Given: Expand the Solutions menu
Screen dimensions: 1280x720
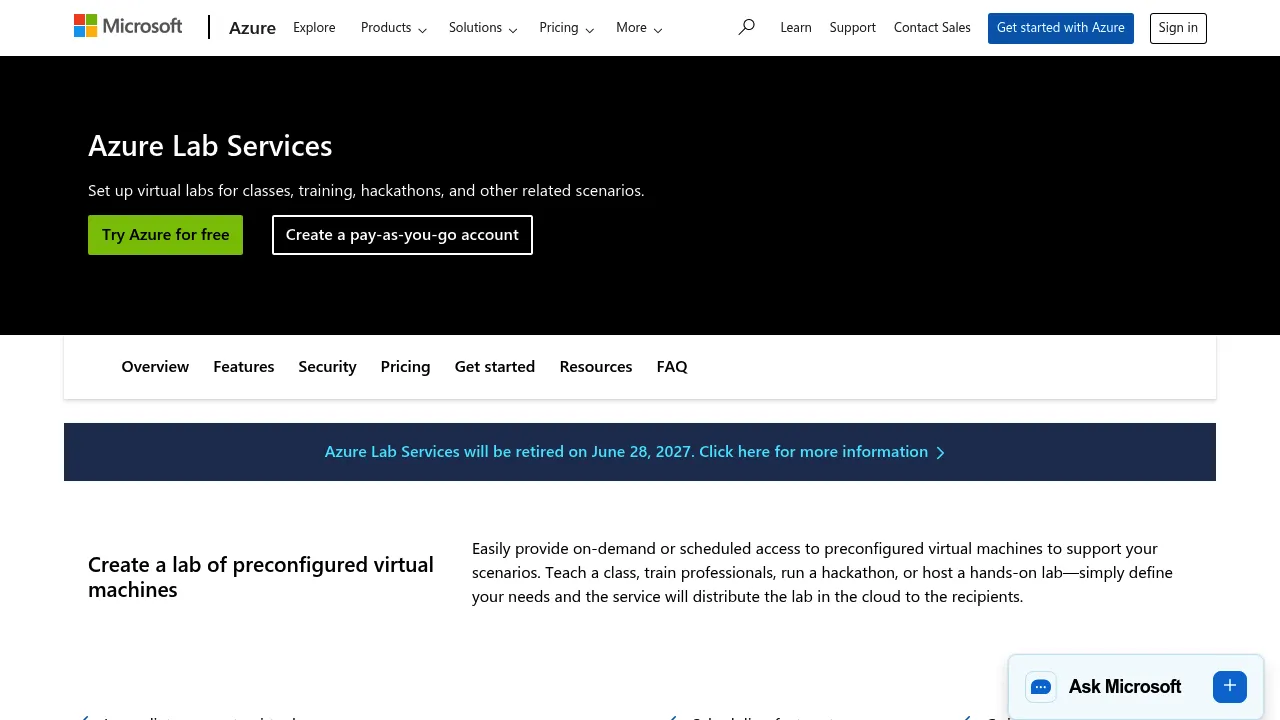Looking at the screenshot, I should pyautogui.click(x=483, y=28).
